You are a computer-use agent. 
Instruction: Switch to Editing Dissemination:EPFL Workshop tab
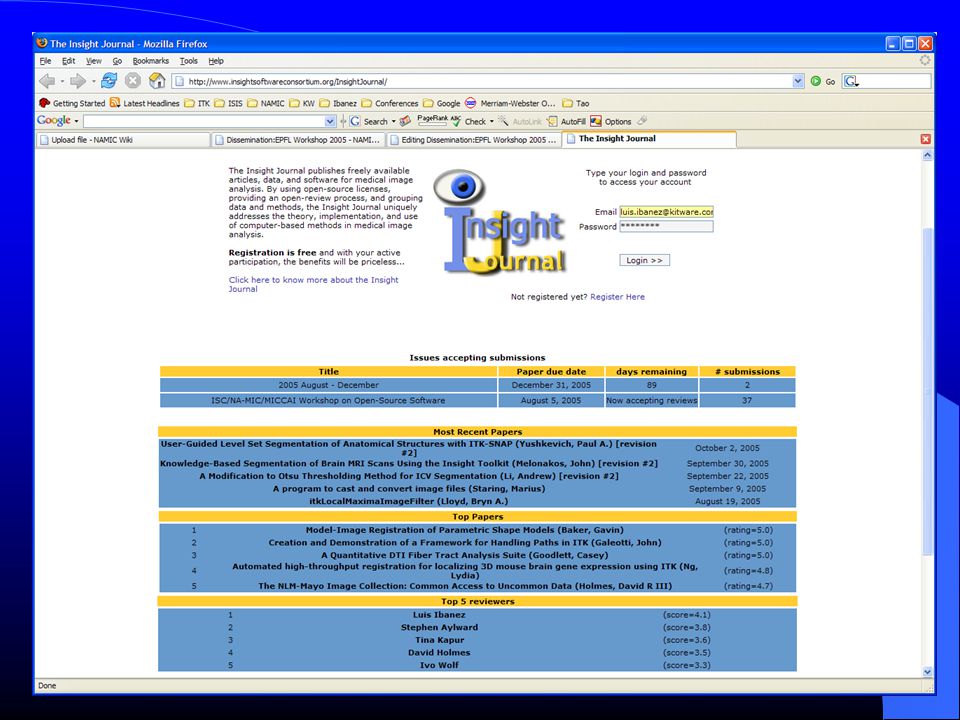click(x=473, y=140)
